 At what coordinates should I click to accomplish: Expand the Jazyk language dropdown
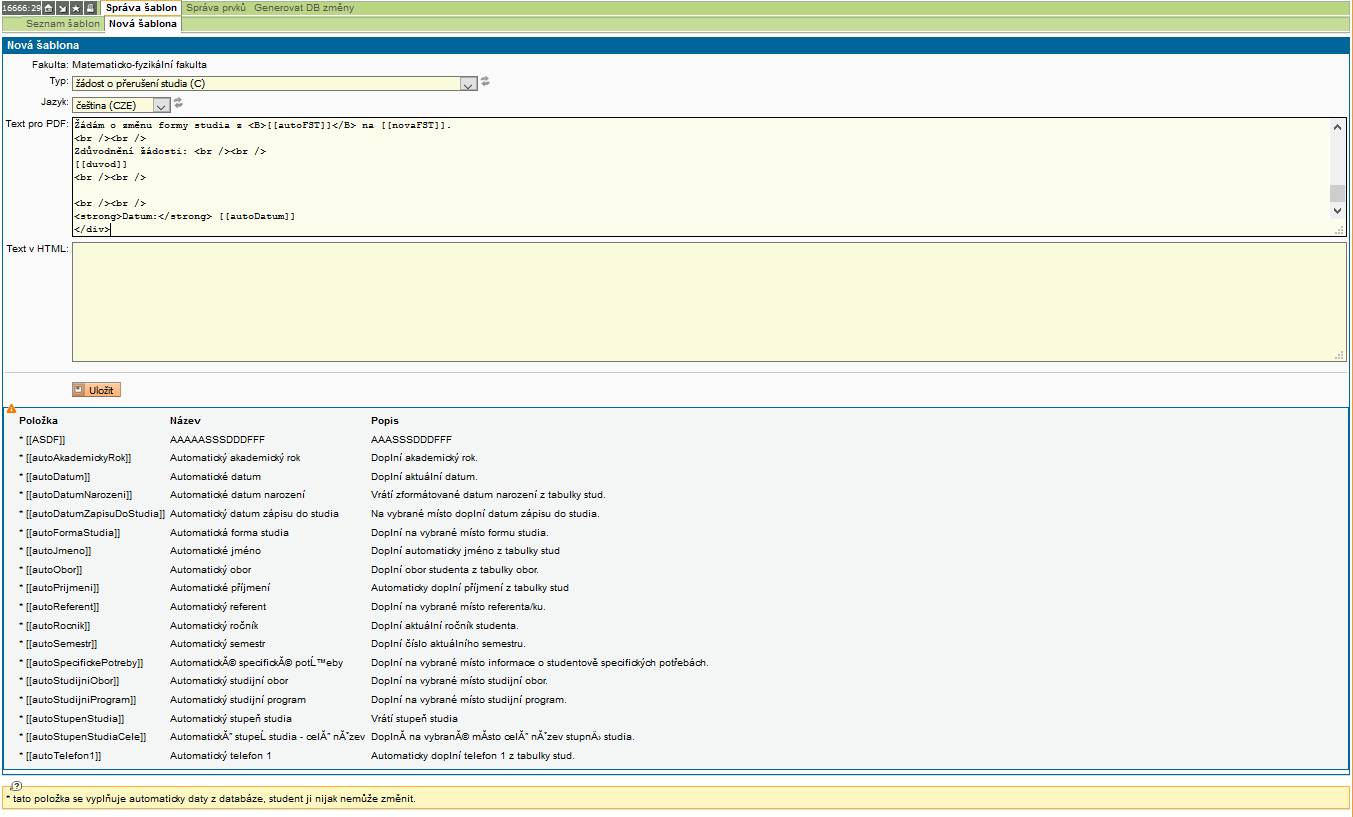[x=161, y=105]
